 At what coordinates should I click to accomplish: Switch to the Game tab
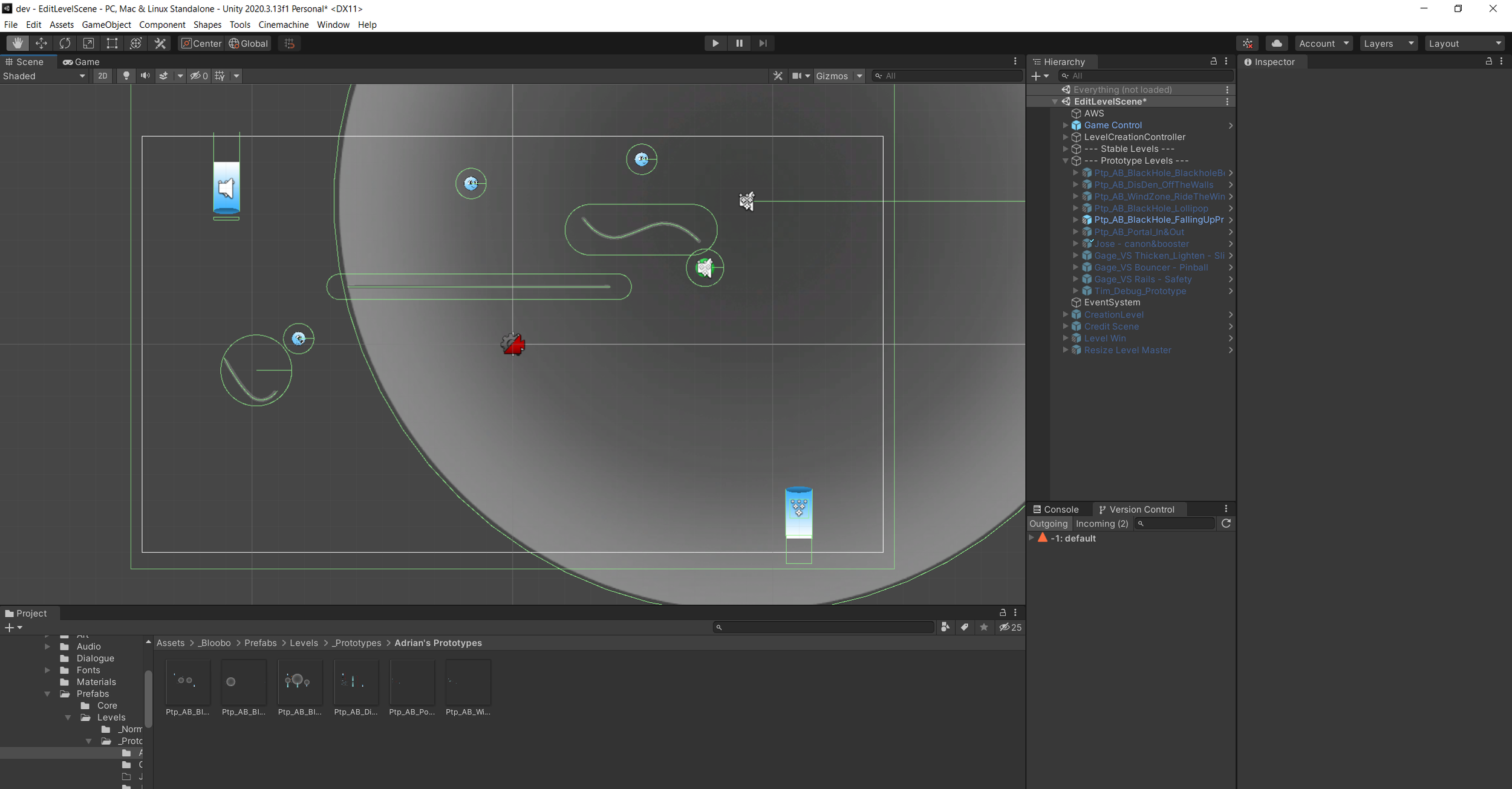[81, 62]
